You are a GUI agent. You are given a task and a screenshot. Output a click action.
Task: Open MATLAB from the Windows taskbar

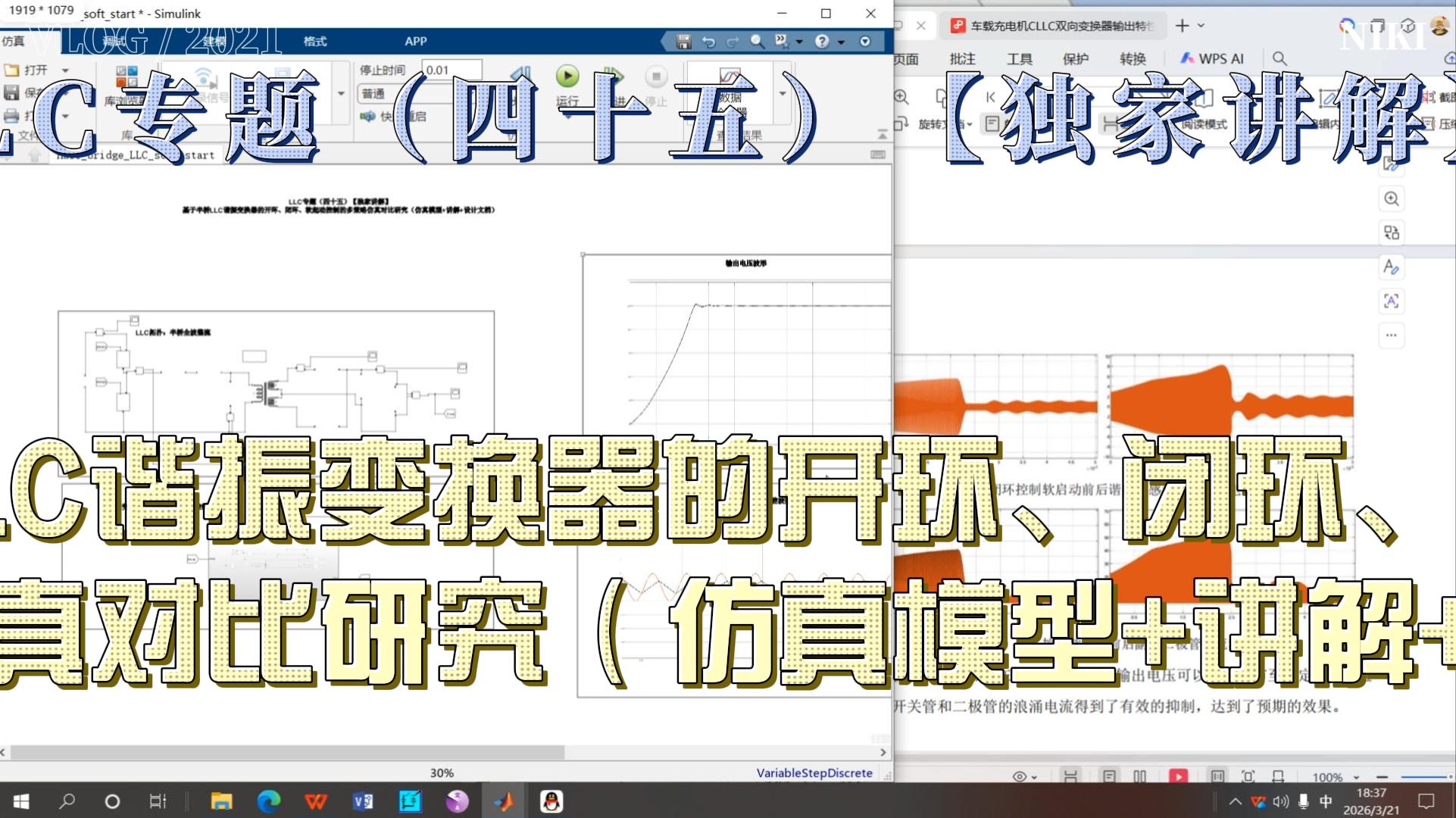[504, 801]
